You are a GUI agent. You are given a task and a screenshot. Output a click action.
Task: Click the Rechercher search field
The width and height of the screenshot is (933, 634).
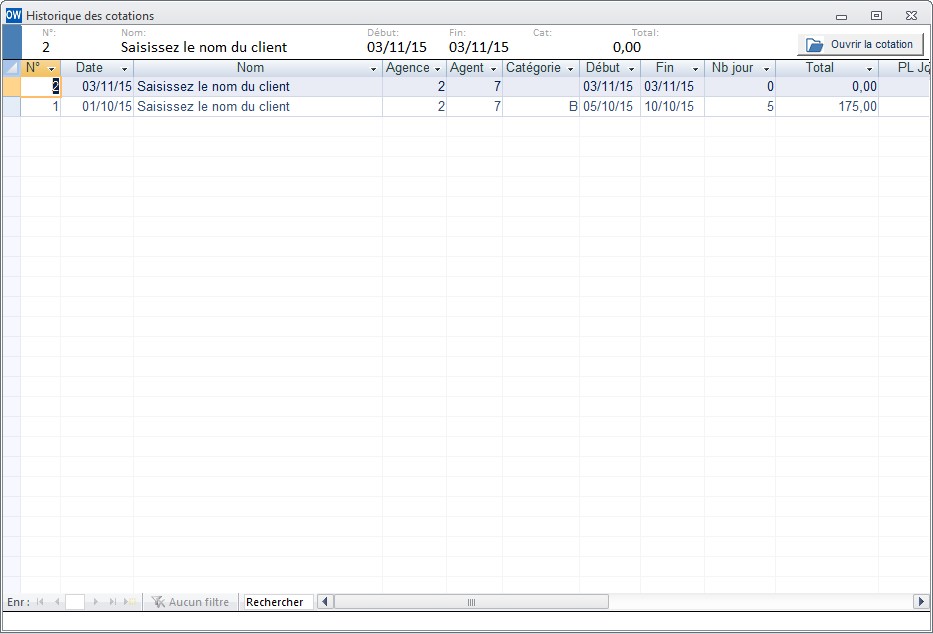278,602
